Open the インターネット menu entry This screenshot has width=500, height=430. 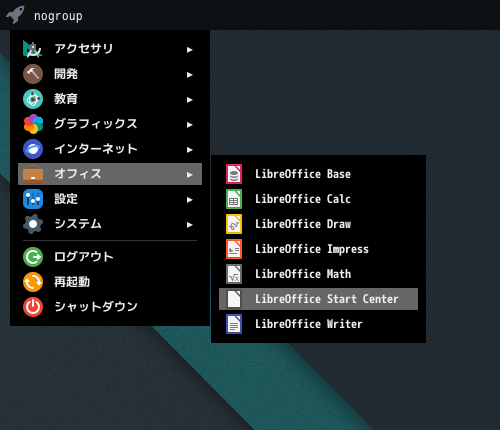click(110, 149)
